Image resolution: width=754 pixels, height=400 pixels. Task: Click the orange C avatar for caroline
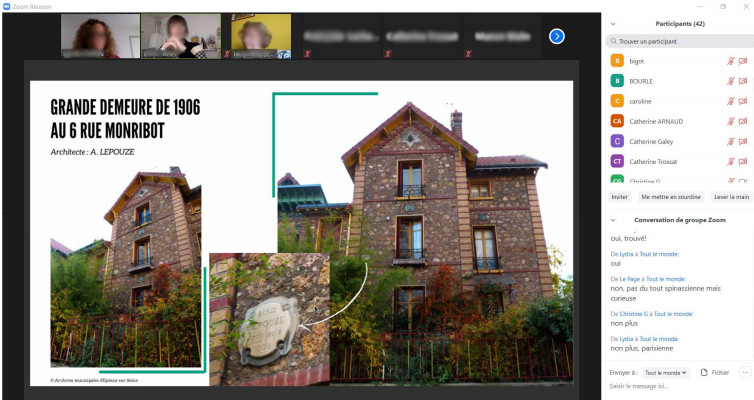click(x=617, y=101)
